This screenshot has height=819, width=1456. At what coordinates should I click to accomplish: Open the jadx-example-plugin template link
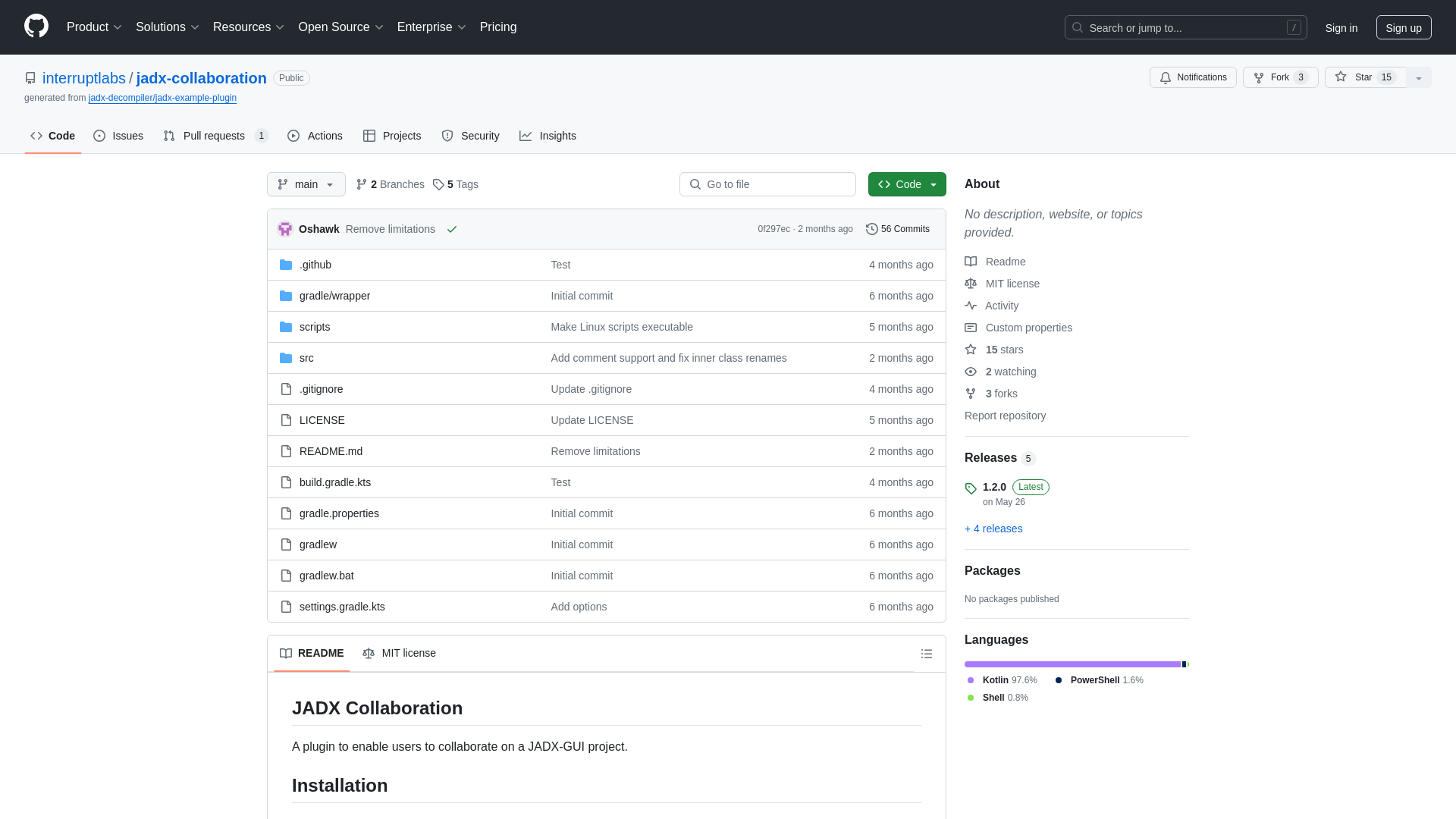click(162, 98)
